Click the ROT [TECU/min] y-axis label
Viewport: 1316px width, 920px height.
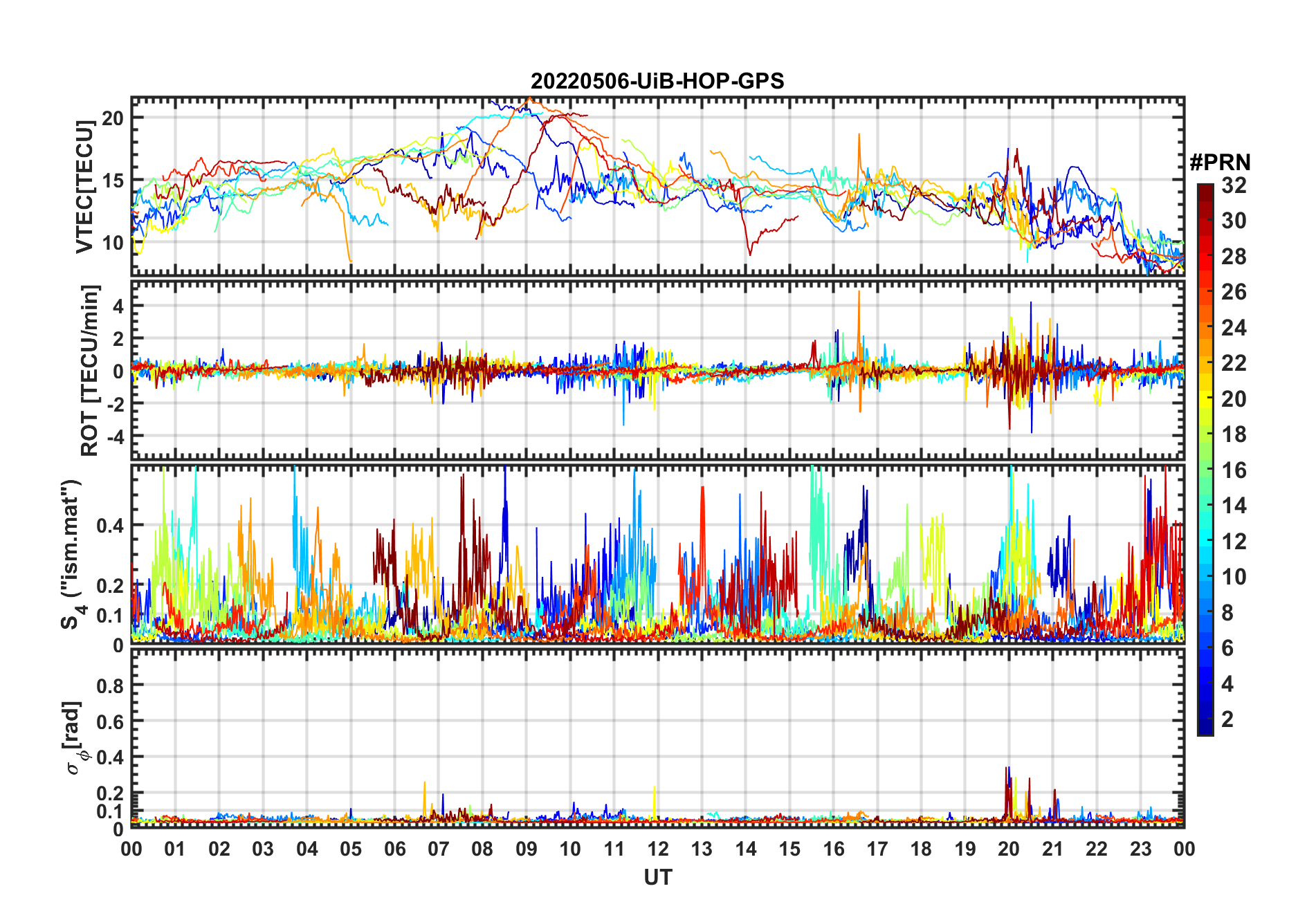(x=90, y=370)
